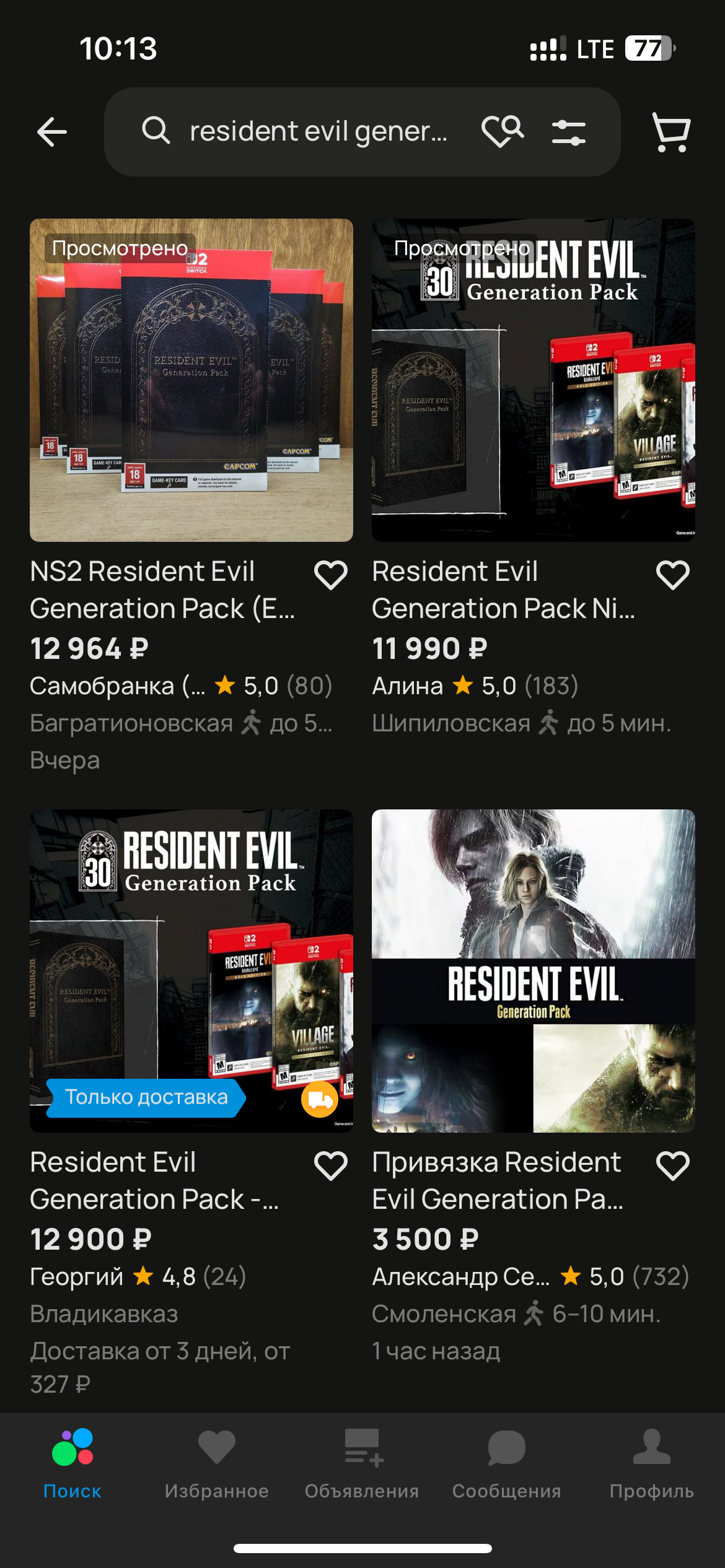Select the Поиск tab
The image size is (725, 1568).
point(72,1465)
